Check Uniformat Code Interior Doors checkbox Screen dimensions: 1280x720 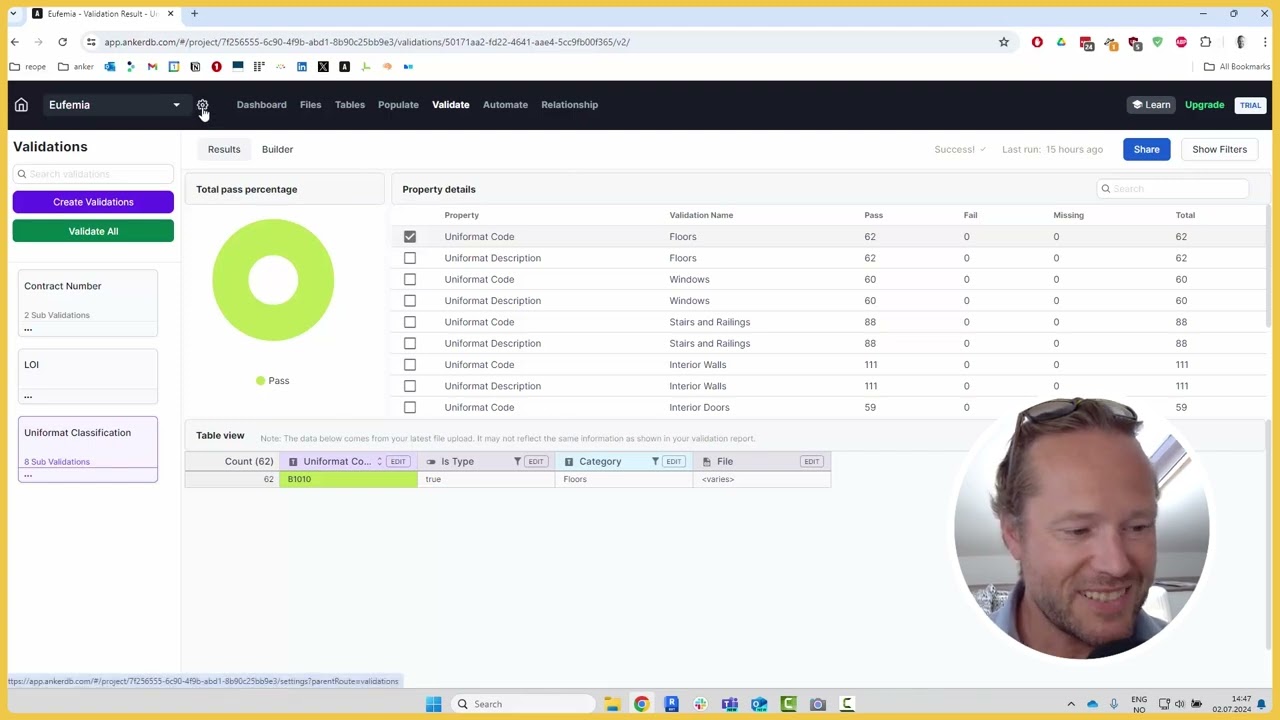410,407
